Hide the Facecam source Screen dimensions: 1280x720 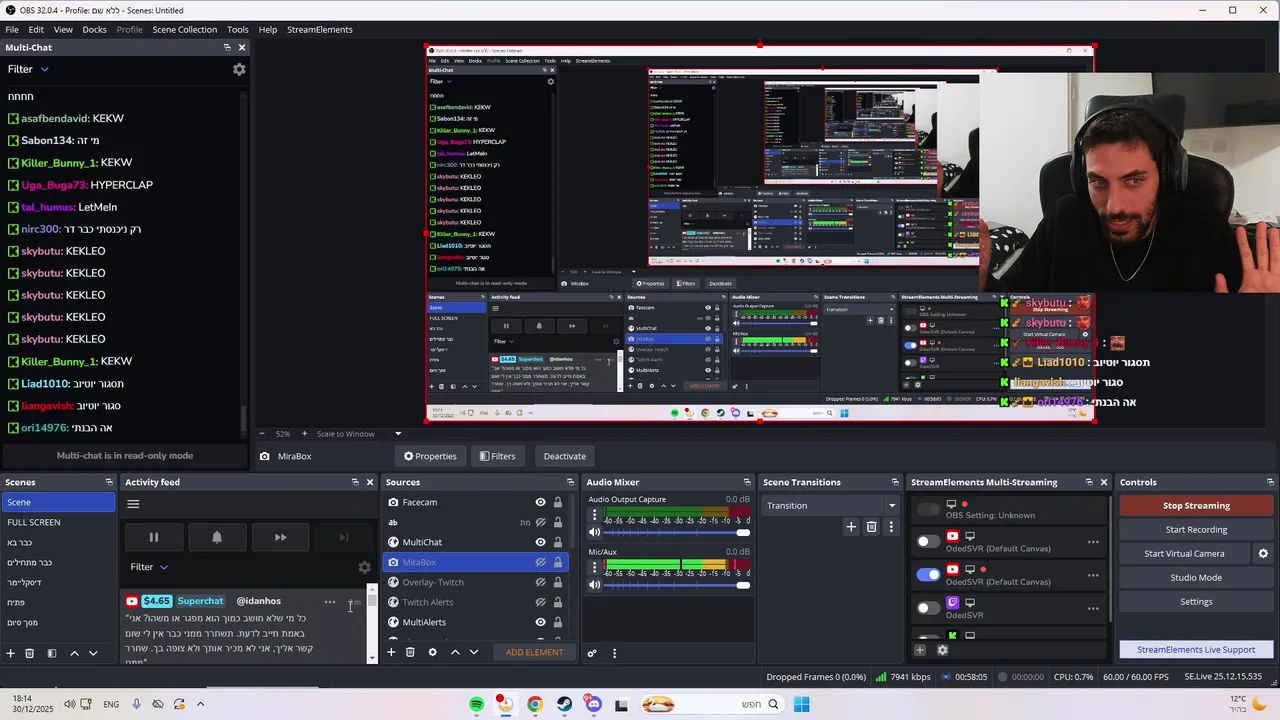pyautogui.click(x=540, y=502)
